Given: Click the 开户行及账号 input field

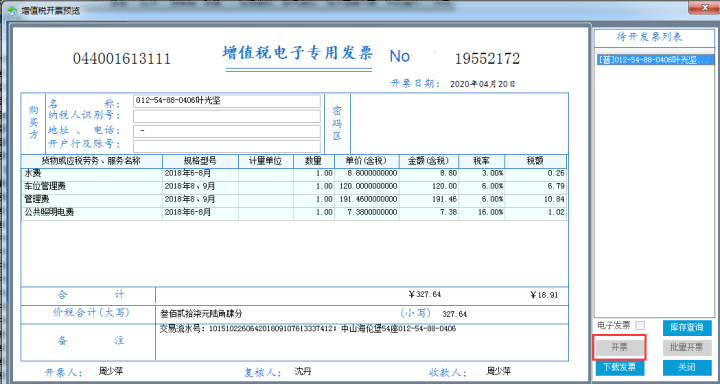Looking at the screenshot, I should pos(227,146).
